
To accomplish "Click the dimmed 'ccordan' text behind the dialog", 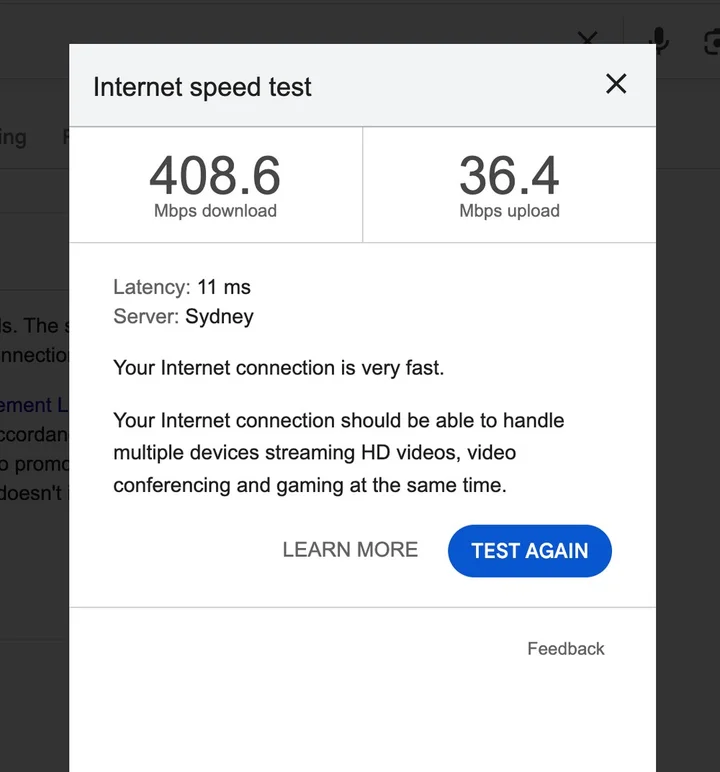I will [x=33, y=434].
